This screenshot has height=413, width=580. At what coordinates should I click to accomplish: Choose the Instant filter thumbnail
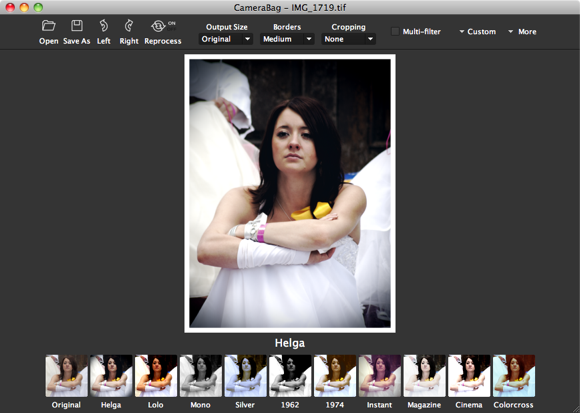click(x=380, y=376)
